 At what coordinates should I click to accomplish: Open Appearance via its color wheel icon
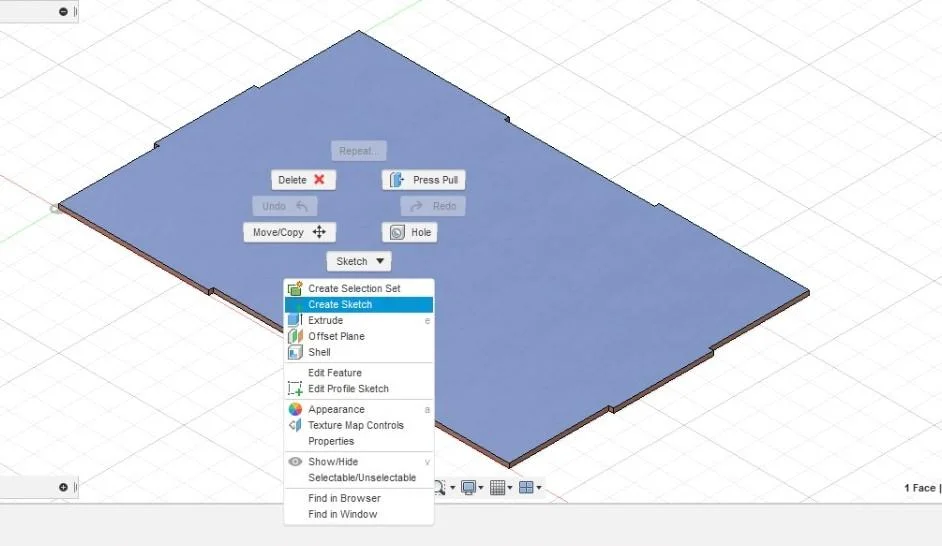click(295, 409)
